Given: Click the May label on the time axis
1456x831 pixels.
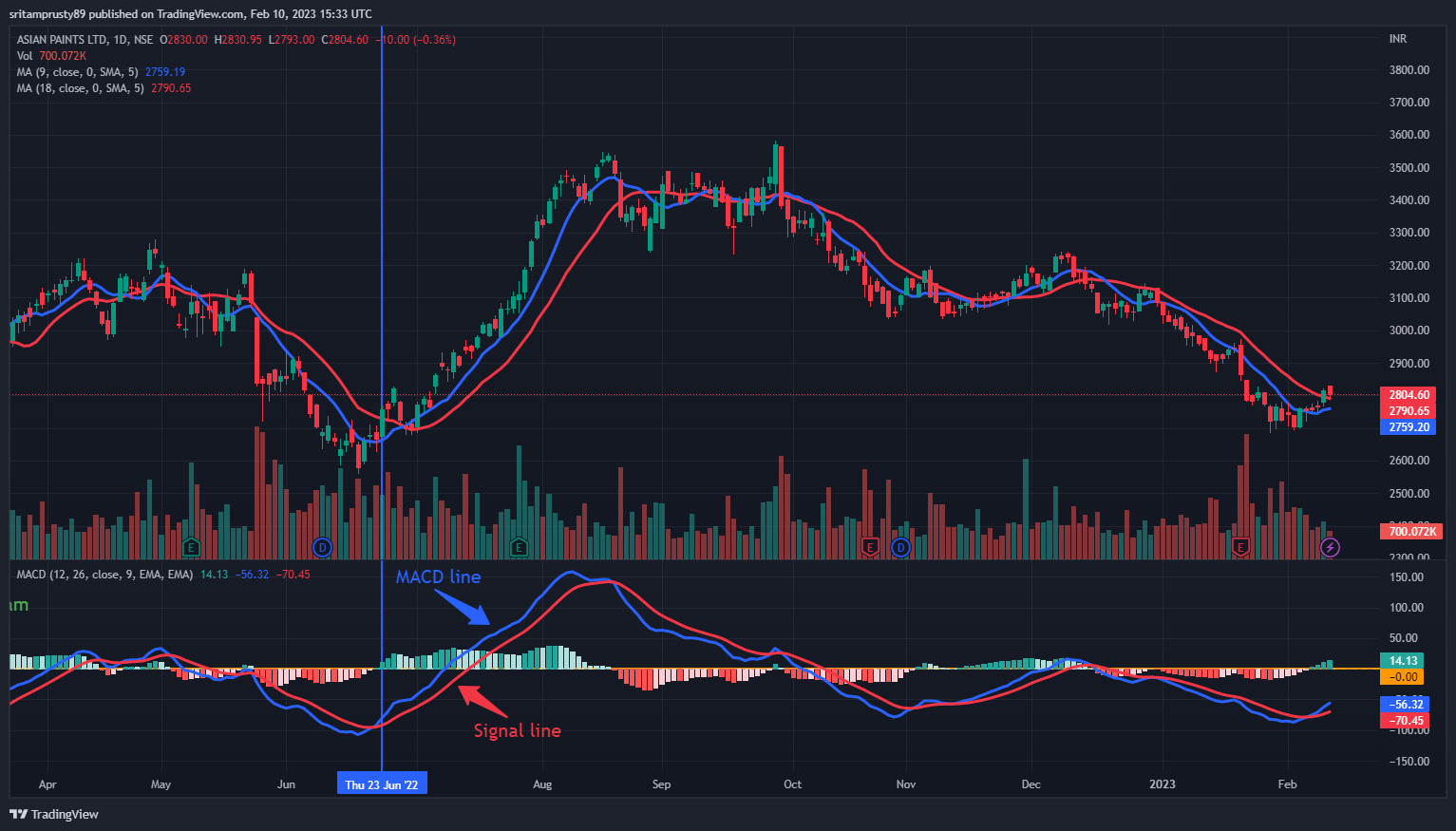Looking at the screenshot, I should tap(161, 784).
